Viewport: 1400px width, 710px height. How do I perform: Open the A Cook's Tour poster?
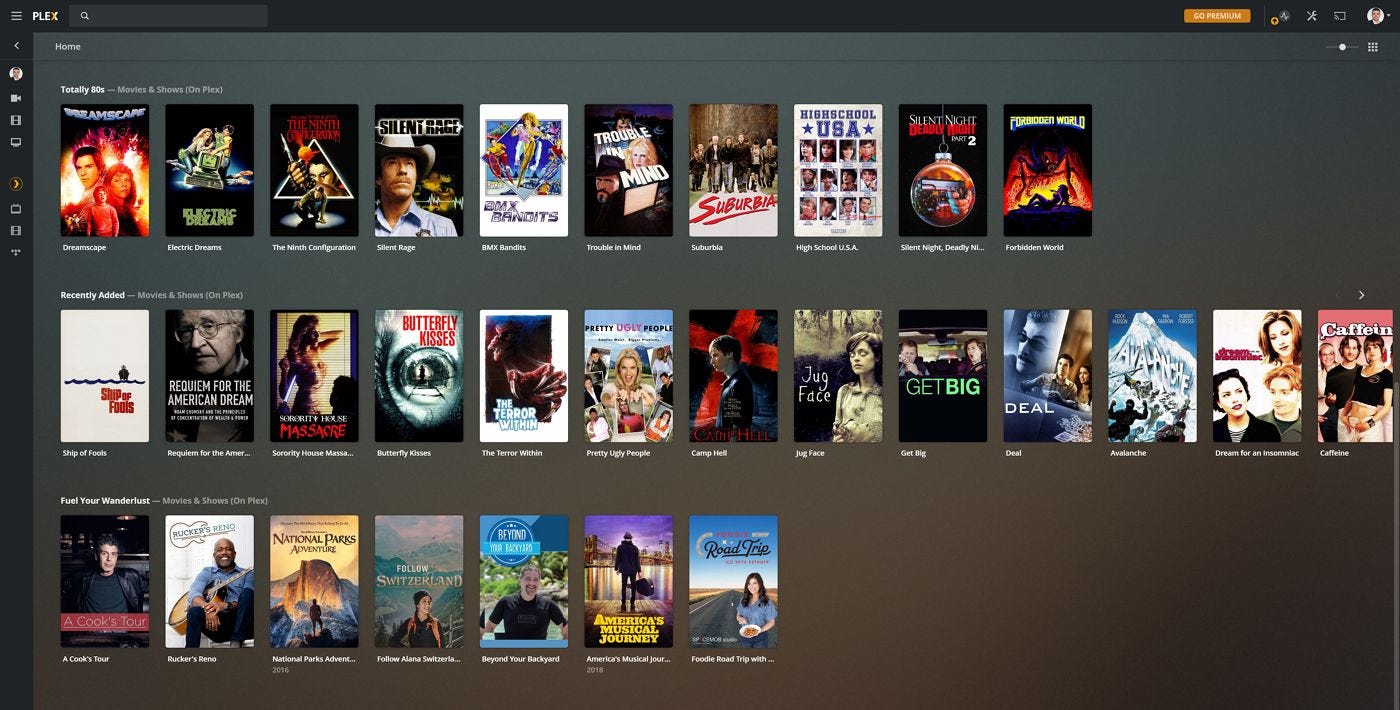point(105,581)
